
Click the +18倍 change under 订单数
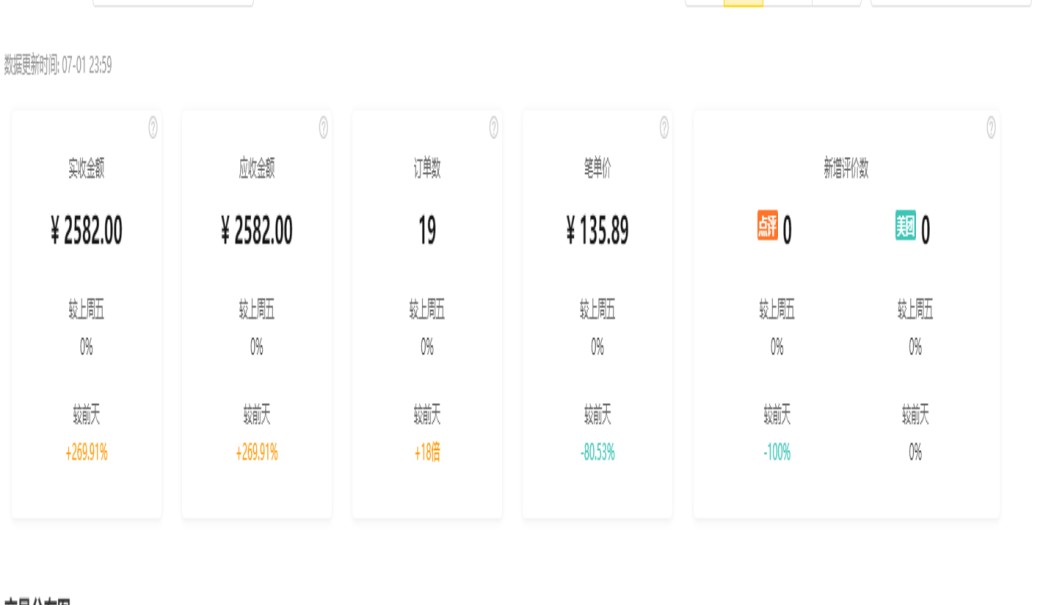tap(427, 453)
